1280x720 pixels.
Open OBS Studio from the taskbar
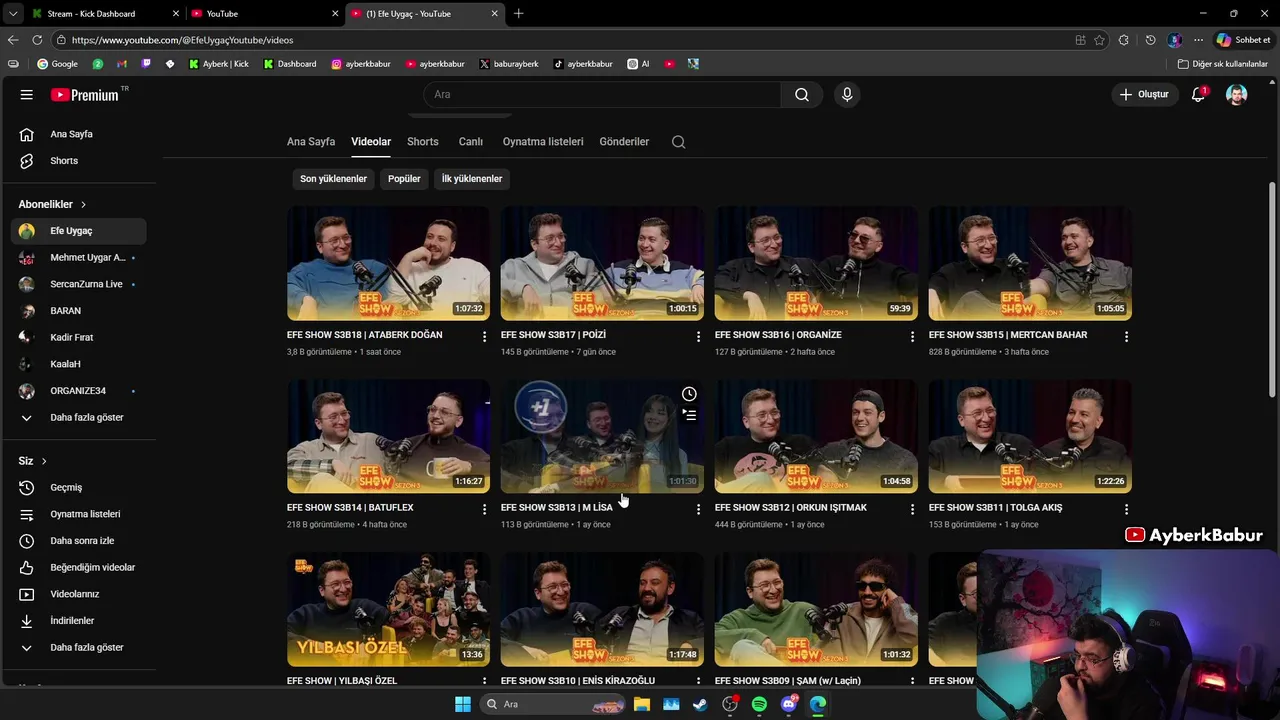tap(730, 704)
